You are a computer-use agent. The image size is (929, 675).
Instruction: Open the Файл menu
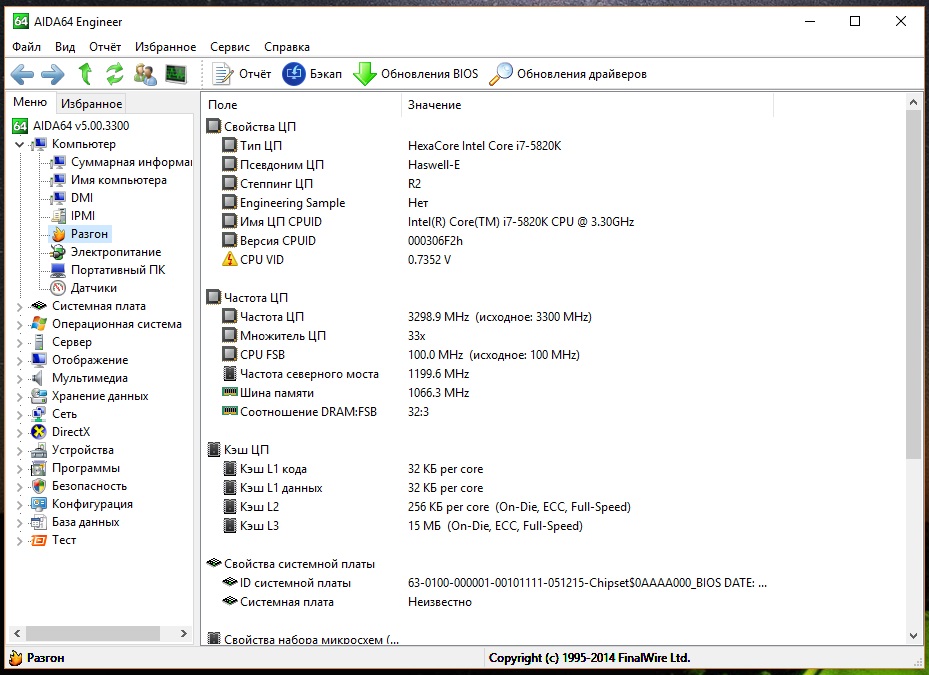point(27,47)
